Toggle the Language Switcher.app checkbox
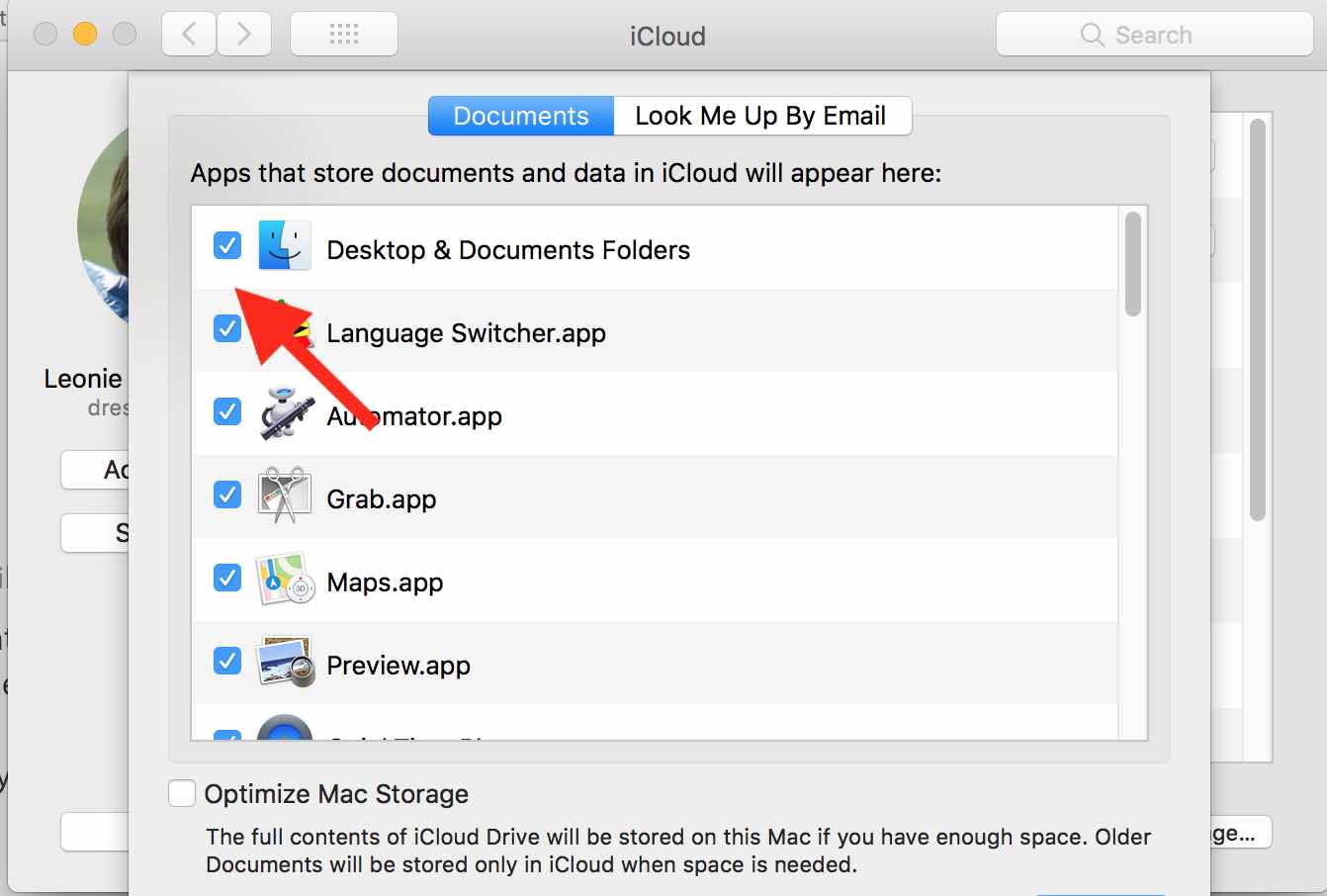This screenshot has width=1327, height=896. point(227,327)
